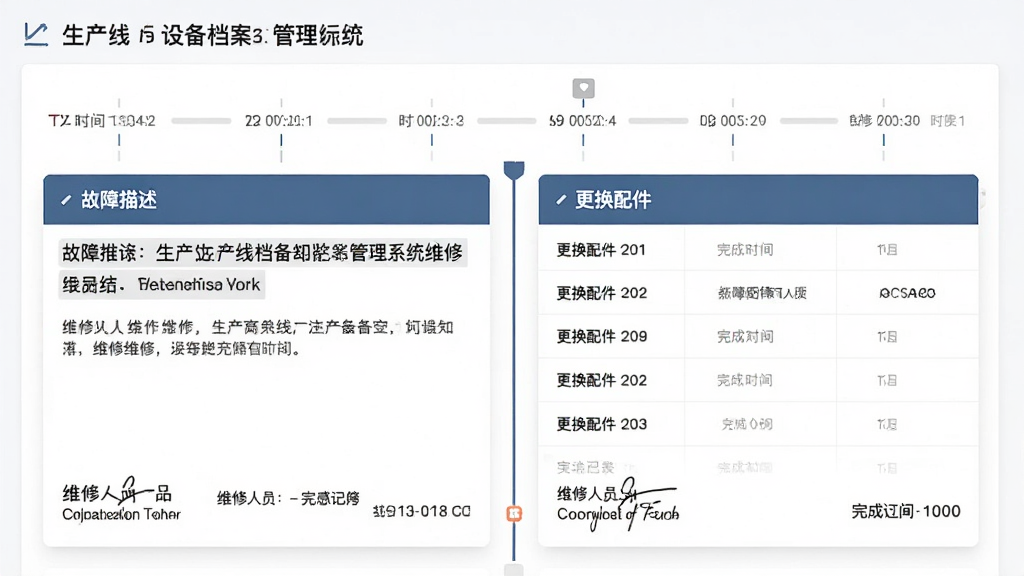Click the row 更换配件 201
The height and width of the screenshot is (576, 1024).
758,249
